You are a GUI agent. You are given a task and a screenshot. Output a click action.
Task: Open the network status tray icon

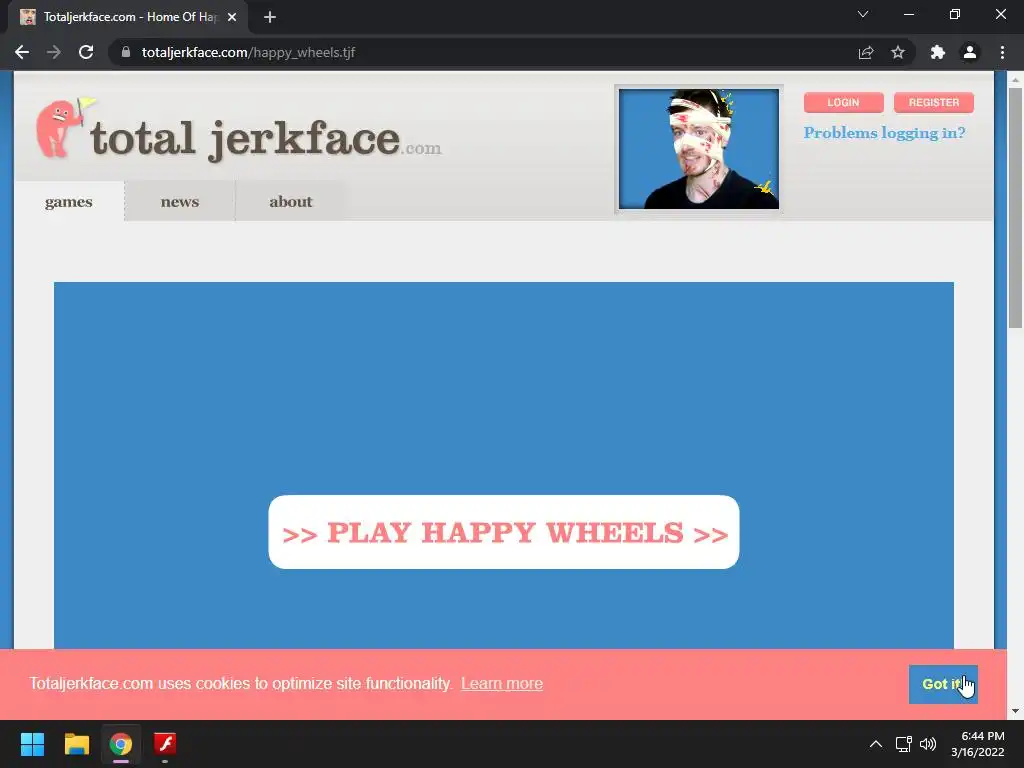pos(904,744)
